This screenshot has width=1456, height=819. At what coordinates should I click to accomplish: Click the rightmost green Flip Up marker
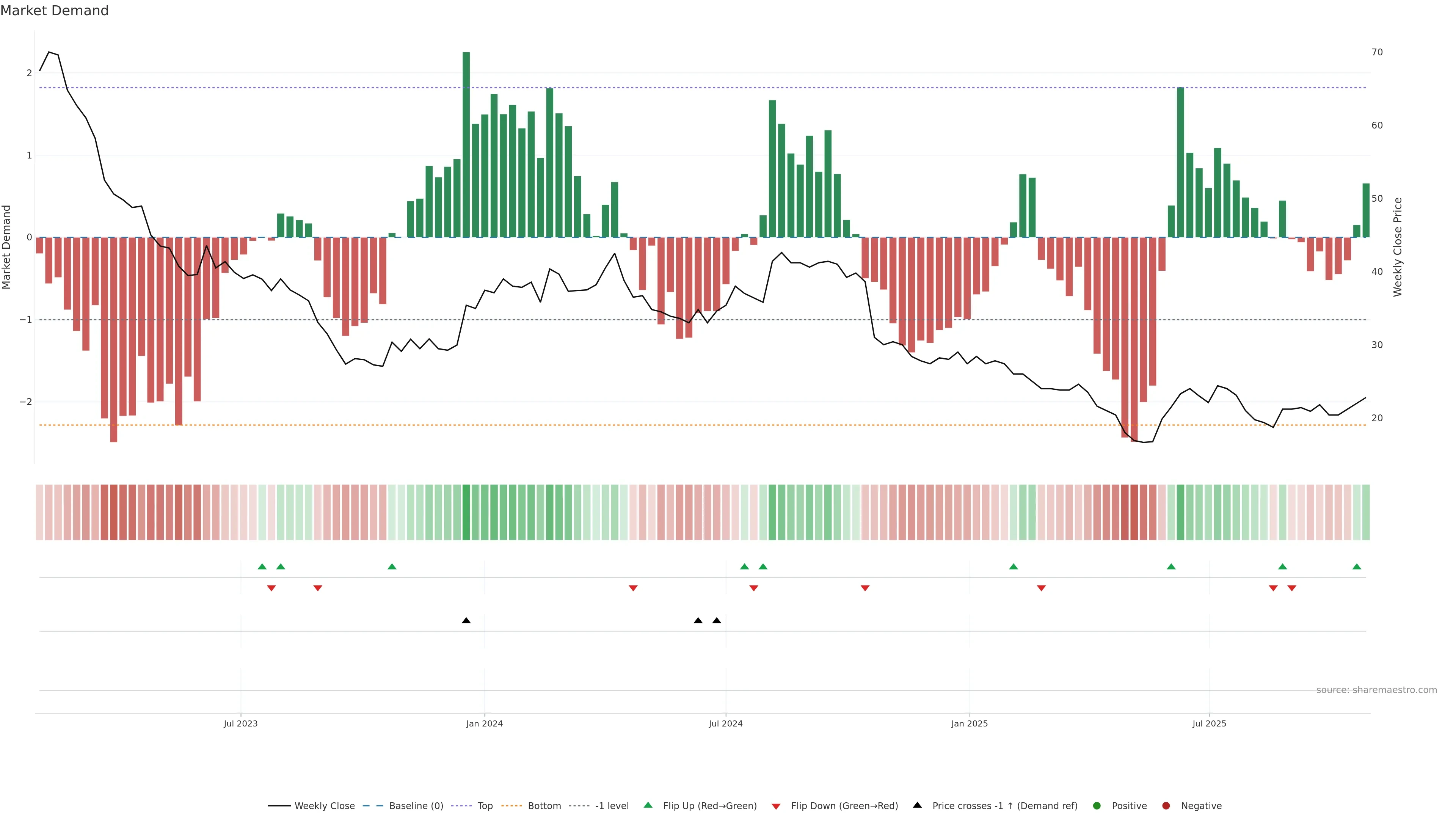pos(1357,567)
